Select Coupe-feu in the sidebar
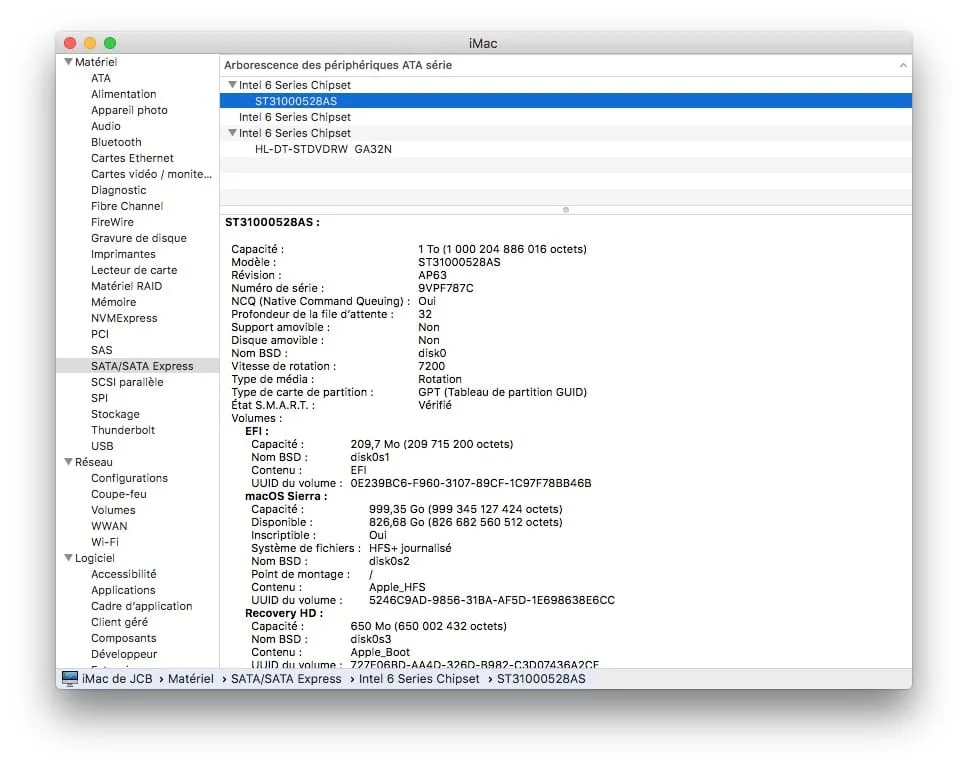The image size is (968, 769). (119, 494)
